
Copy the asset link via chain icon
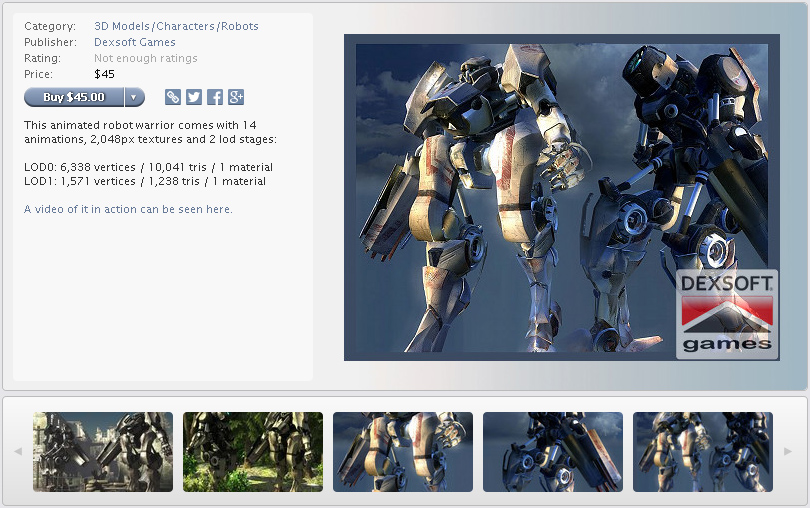pos(173,97)
